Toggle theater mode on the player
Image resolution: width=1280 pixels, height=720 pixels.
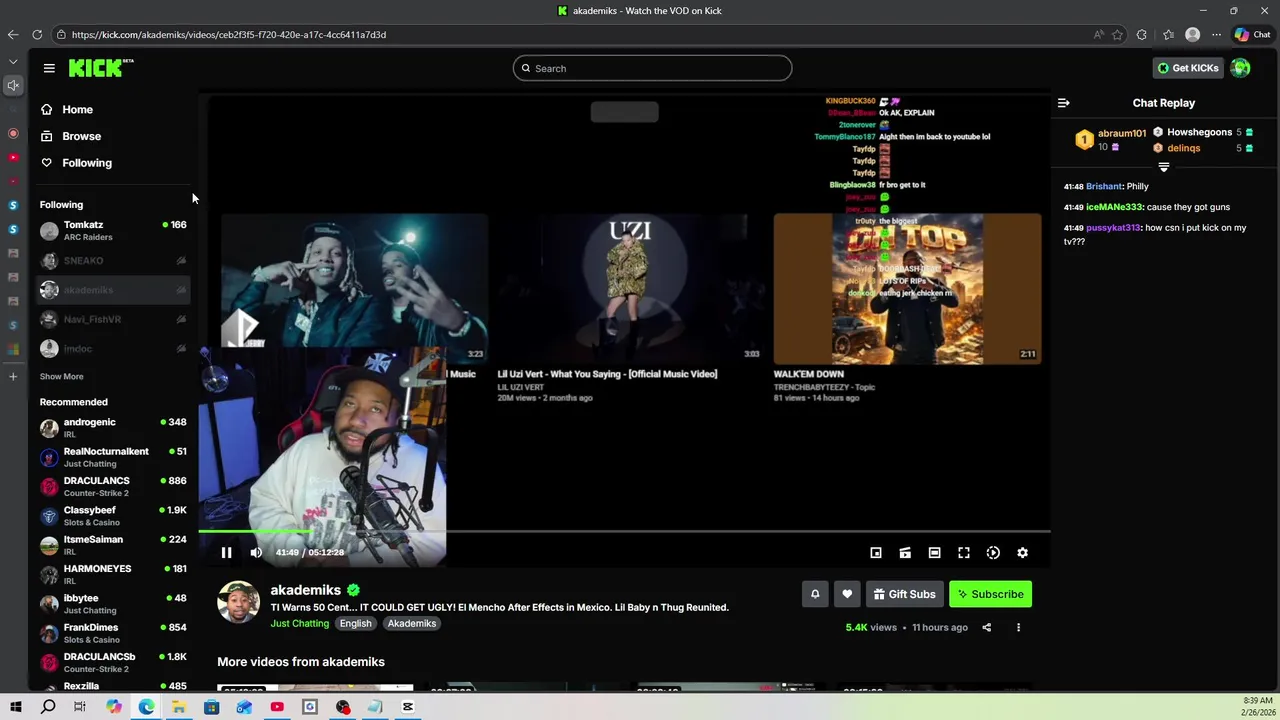click(x=934, y=552)
